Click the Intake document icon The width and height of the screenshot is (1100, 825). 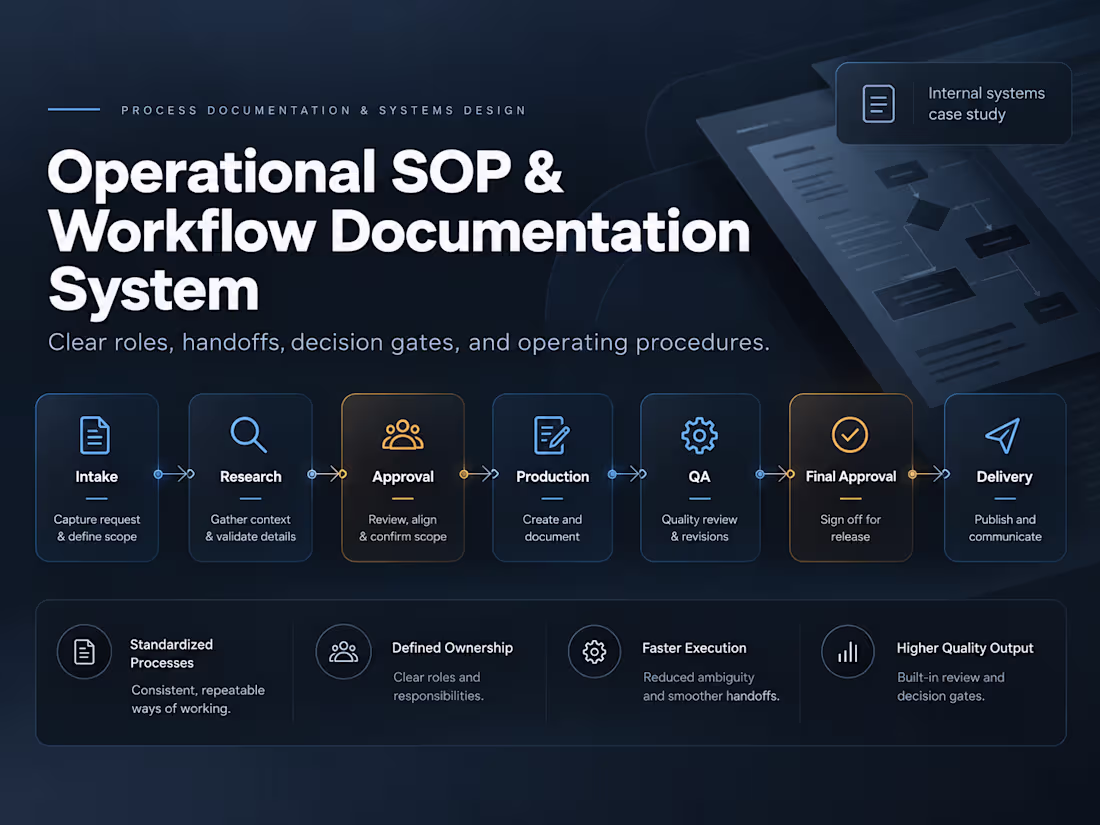coord(95,435)
